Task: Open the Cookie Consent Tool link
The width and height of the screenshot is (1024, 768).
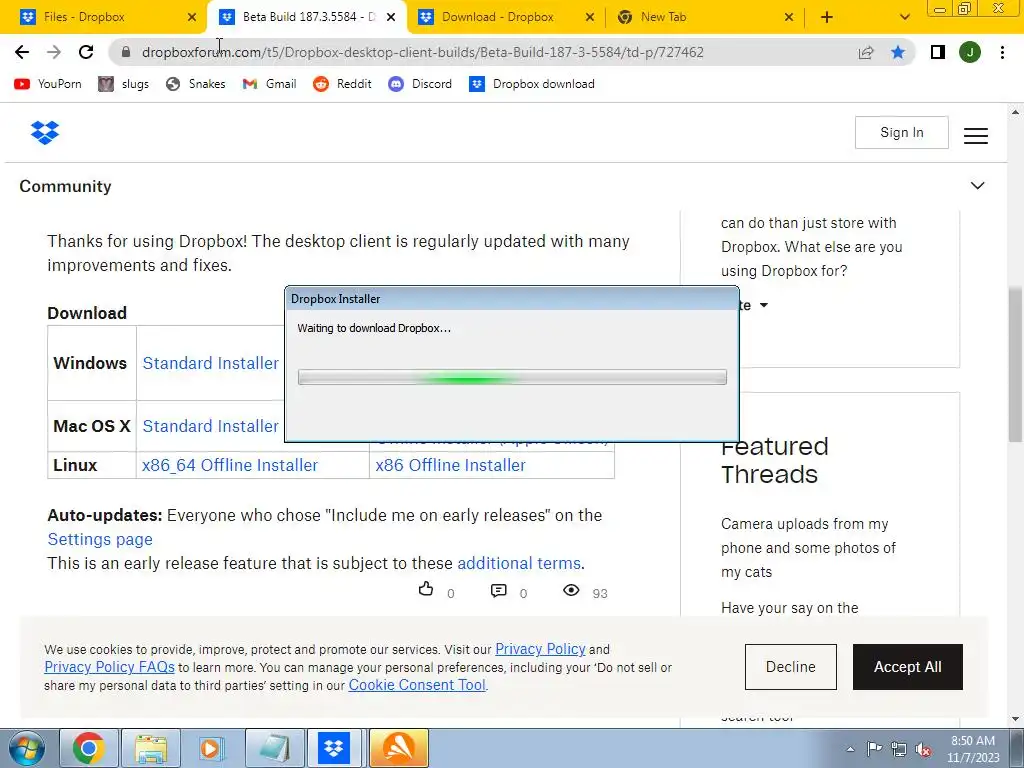Action: click(417, 685)
